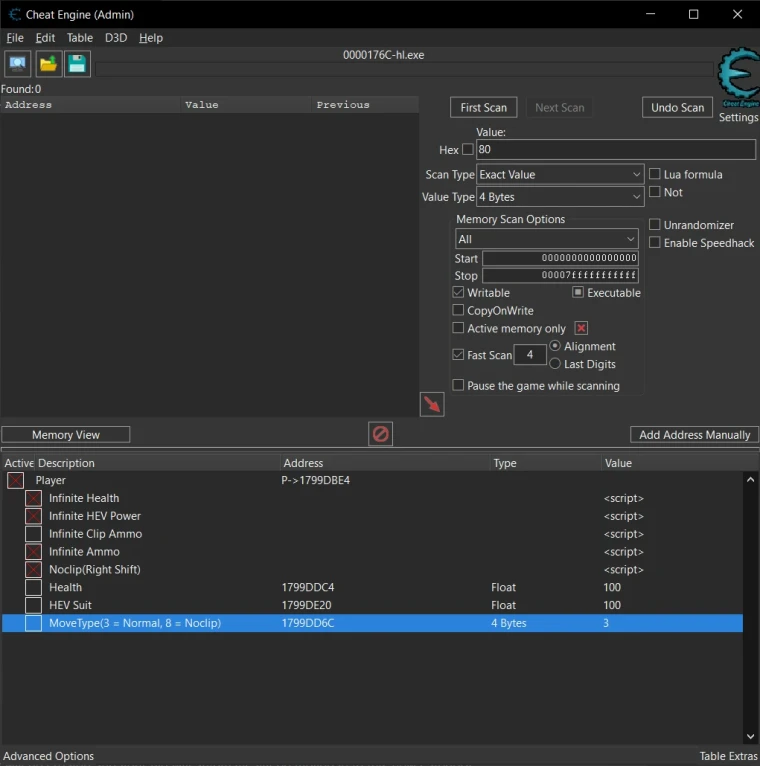Toggle the Fast Scan checkbox
Image resolution: width=760 pixels, height=766 pixels.
[458, 355]
